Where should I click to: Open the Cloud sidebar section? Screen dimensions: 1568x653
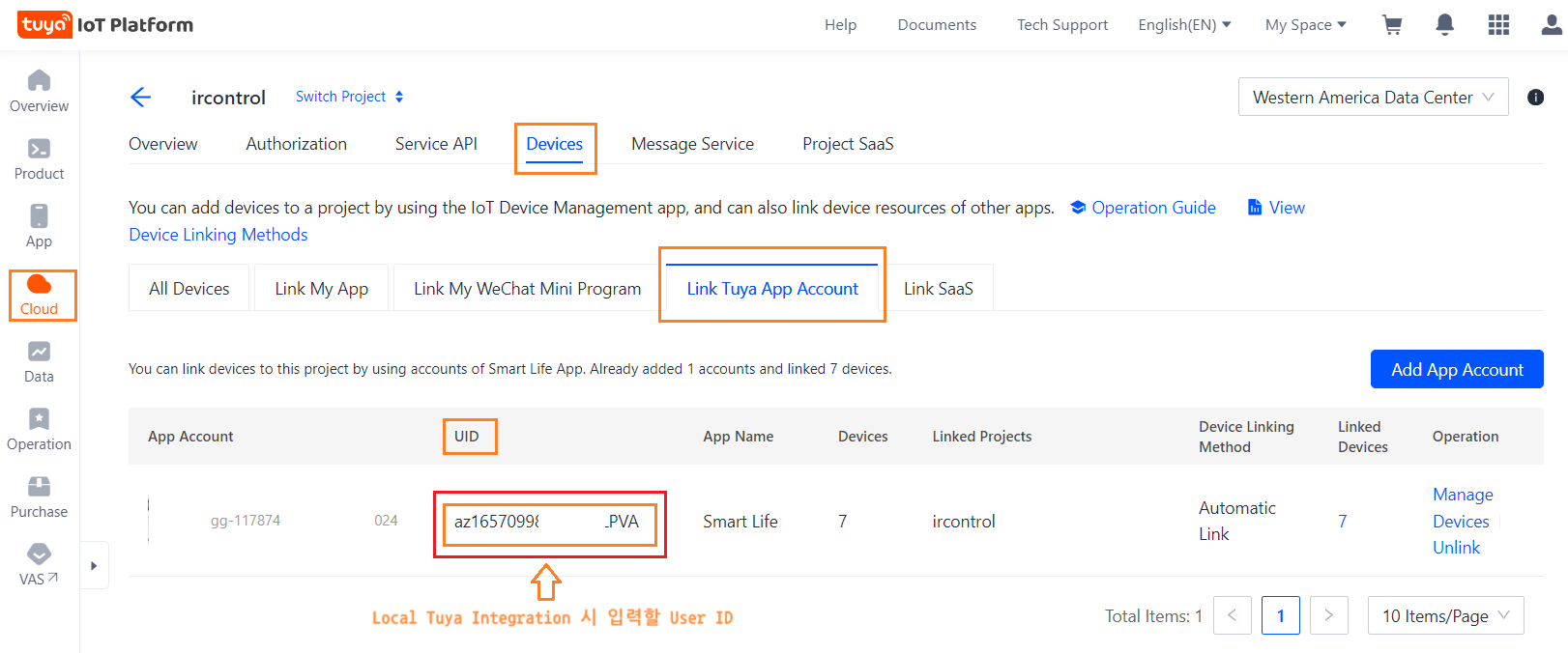[40, 296]
